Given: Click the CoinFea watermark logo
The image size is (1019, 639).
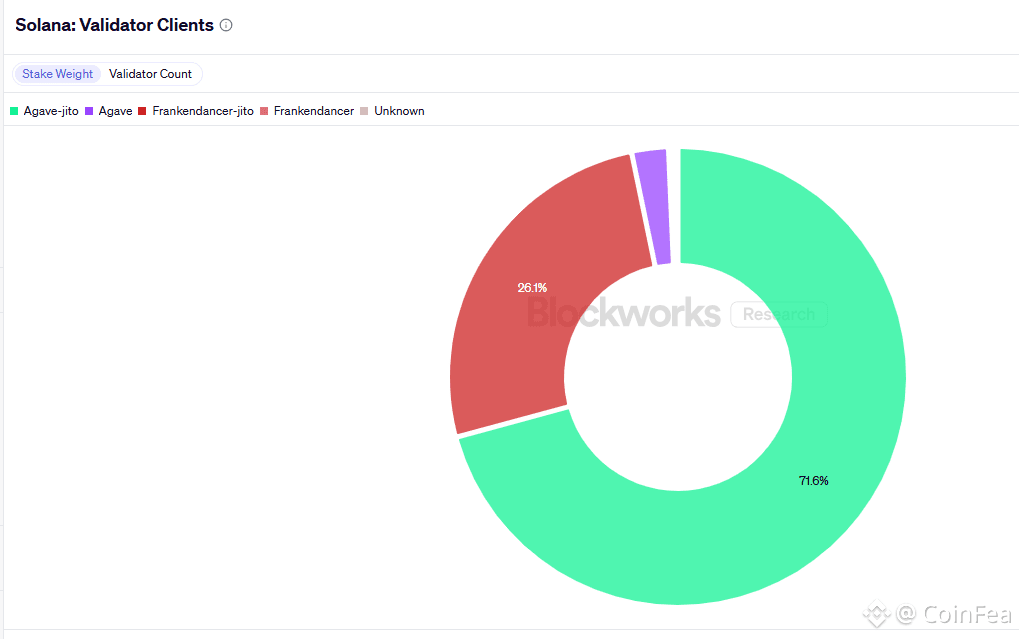Looking at the screenshot, I should click(937, 614).
